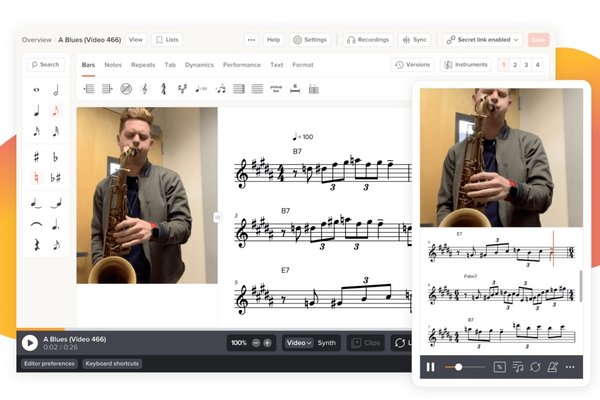
Task: Toggle dotted note duration
Action: click(56, 224)
